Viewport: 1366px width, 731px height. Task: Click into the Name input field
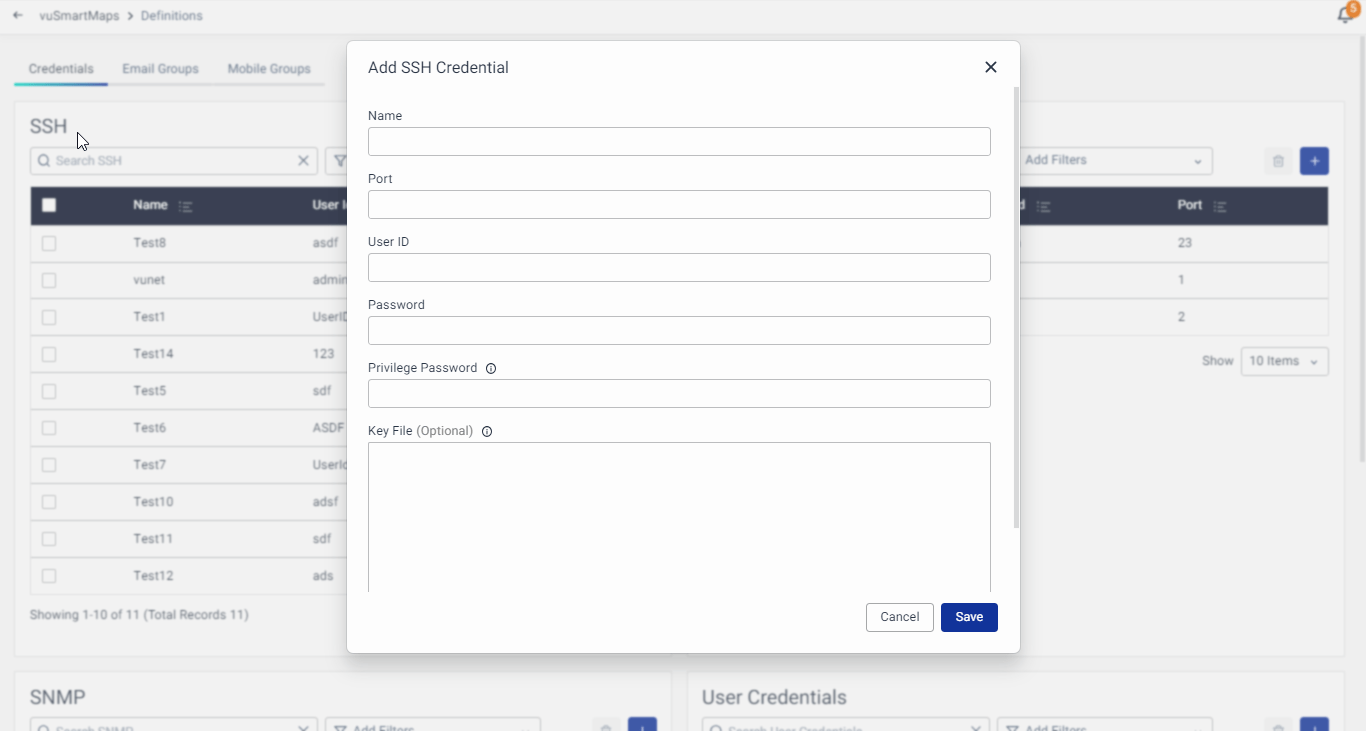679,141
